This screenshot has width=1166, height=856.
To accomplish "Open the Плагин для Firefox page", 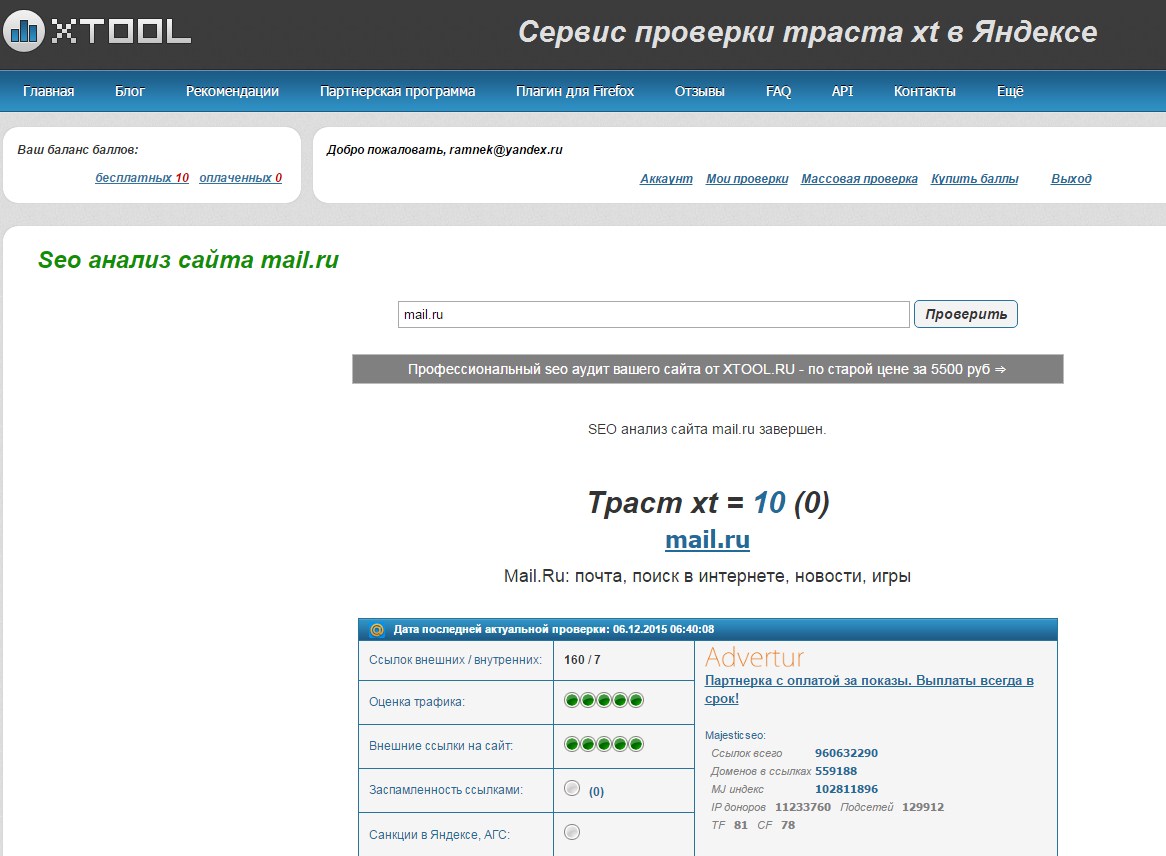I will [575, 91].
